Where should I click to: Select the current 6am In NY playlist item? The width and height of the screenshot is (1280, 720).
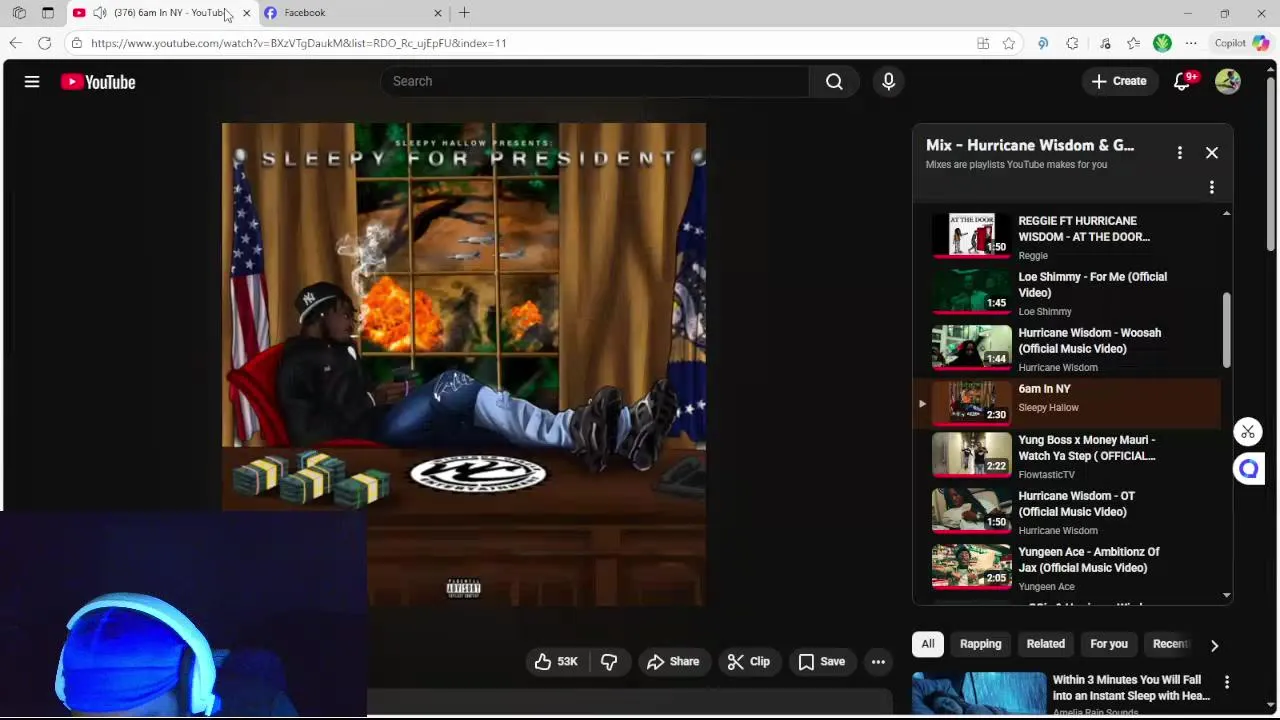[1066, 404]
